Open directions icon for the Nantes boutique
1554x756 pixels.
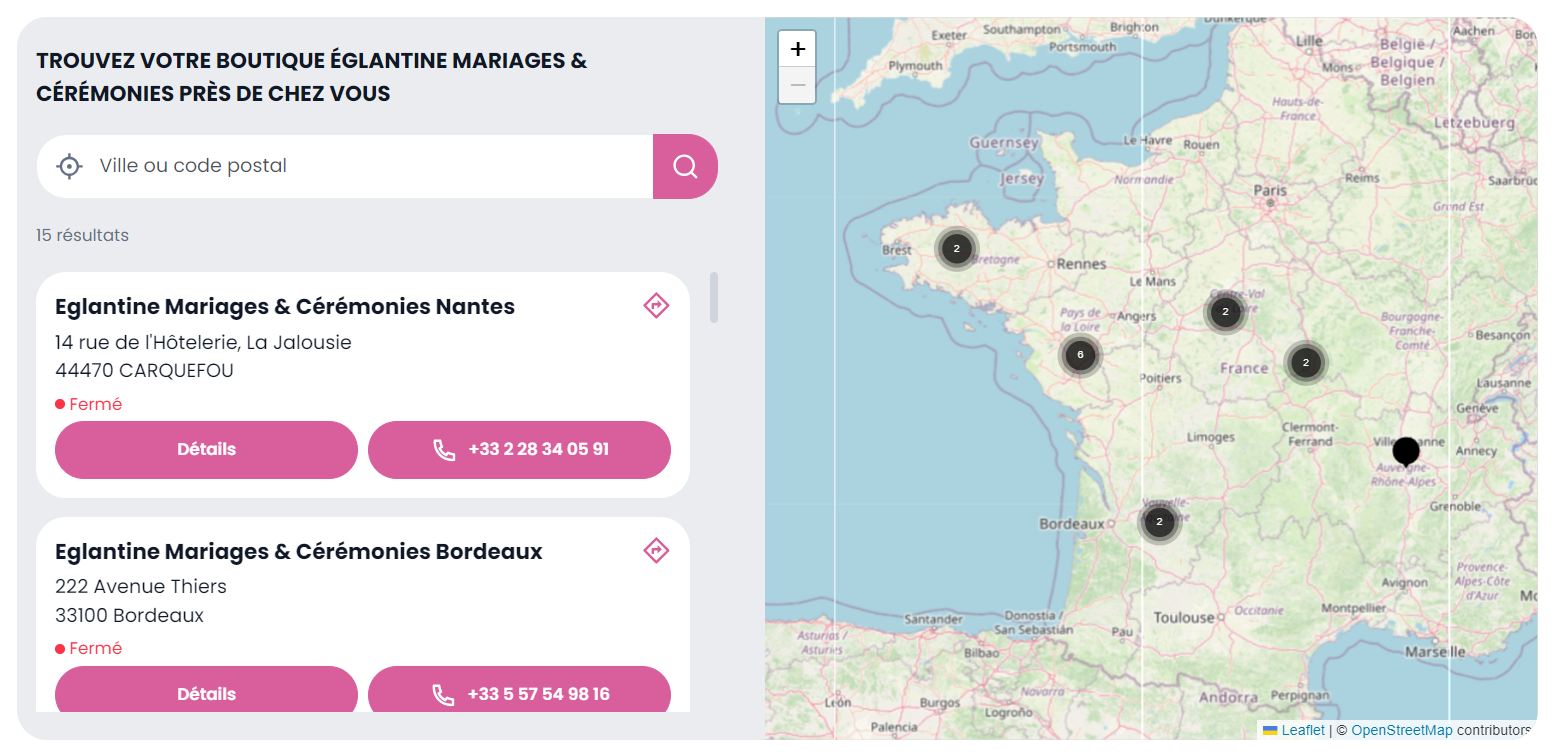[656, 305]
